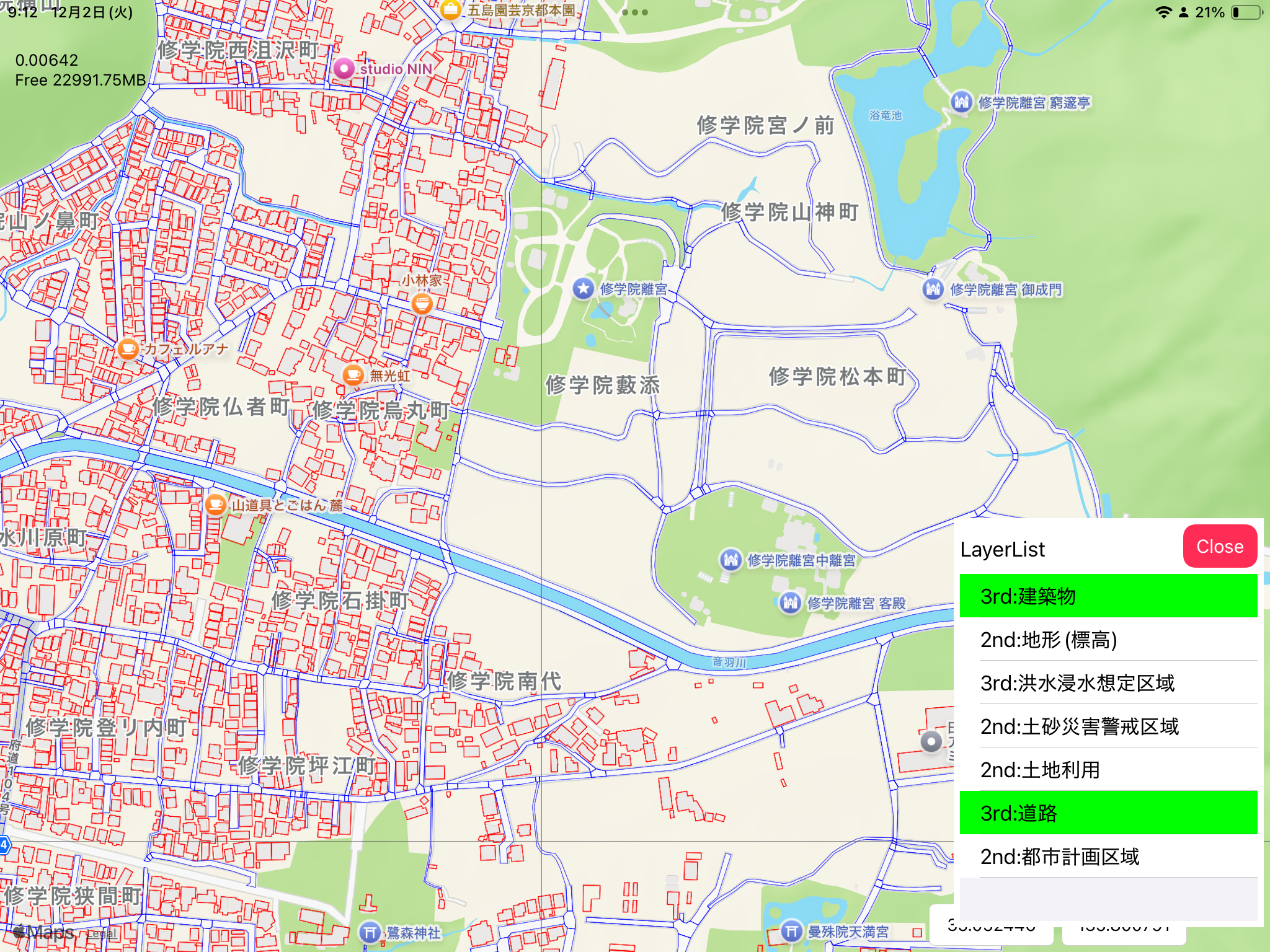Viewport: 1270px width, 952px height.
Task: Tap the カフェ ルアナ cafe pin
Action: point(128,349)
